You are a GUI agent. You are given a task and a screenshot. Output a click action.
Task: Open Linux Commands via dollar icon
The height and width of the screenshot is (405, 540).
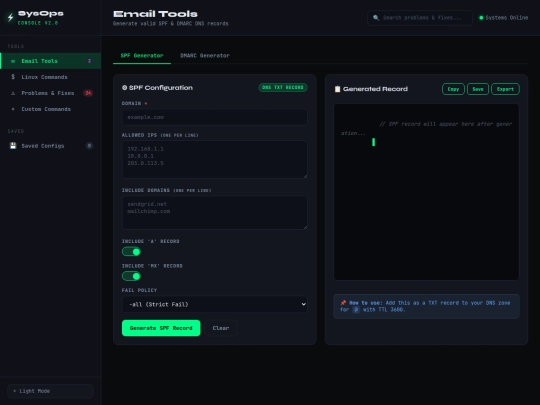[x=13, y=77]
